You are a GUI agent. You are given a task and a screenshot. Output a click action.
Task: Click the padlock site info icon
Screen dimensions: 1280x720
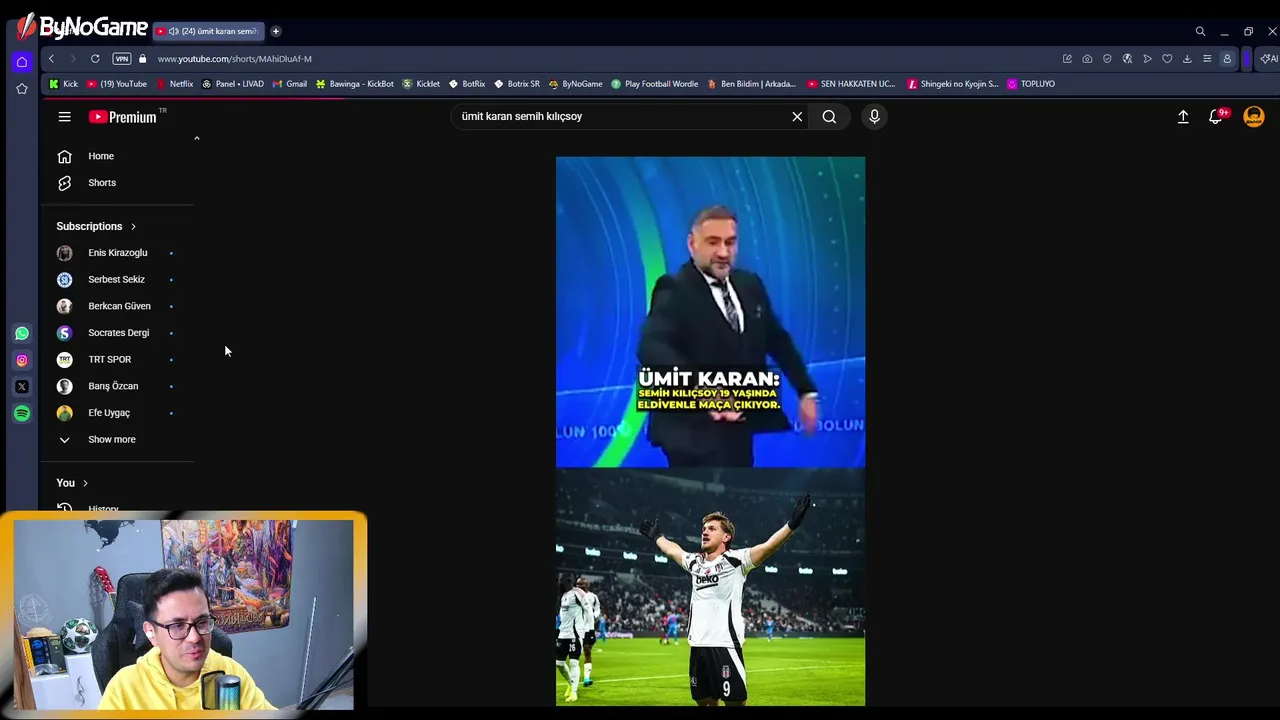coord(143,59)
